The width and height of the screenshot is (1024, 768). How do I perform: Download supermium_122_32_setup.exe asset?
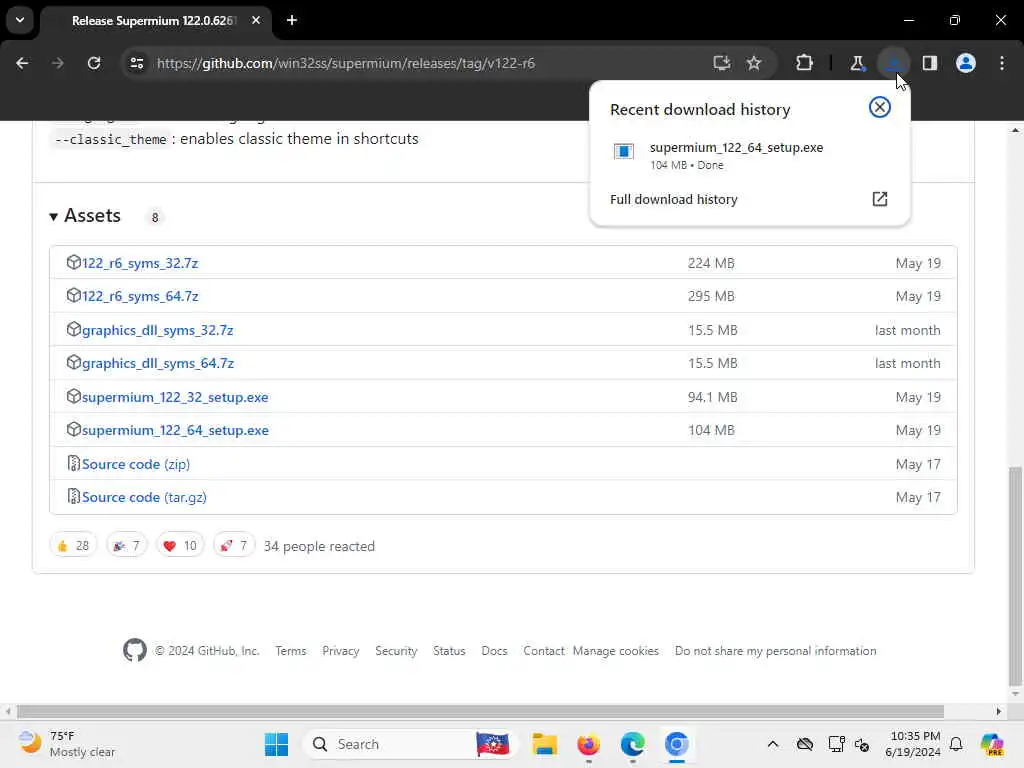(x=175, y=397)
